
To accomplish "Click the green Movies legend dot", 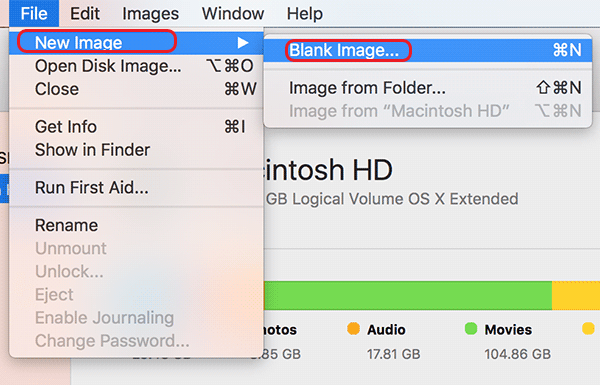I will pyautogui.click(x=471, y=329).
